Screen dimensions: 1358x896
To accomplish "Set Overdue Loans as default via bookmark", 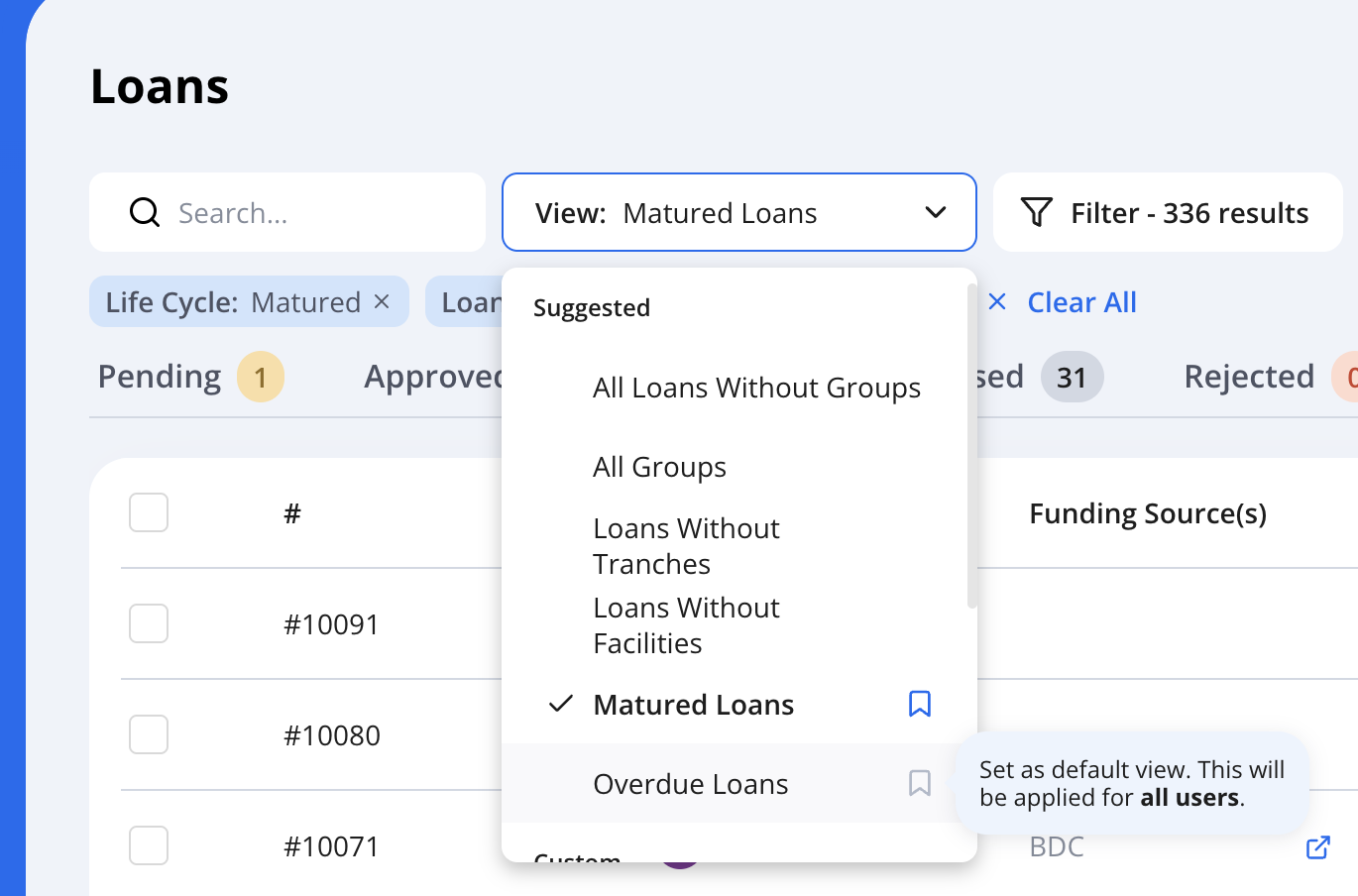I will [920, 783].
